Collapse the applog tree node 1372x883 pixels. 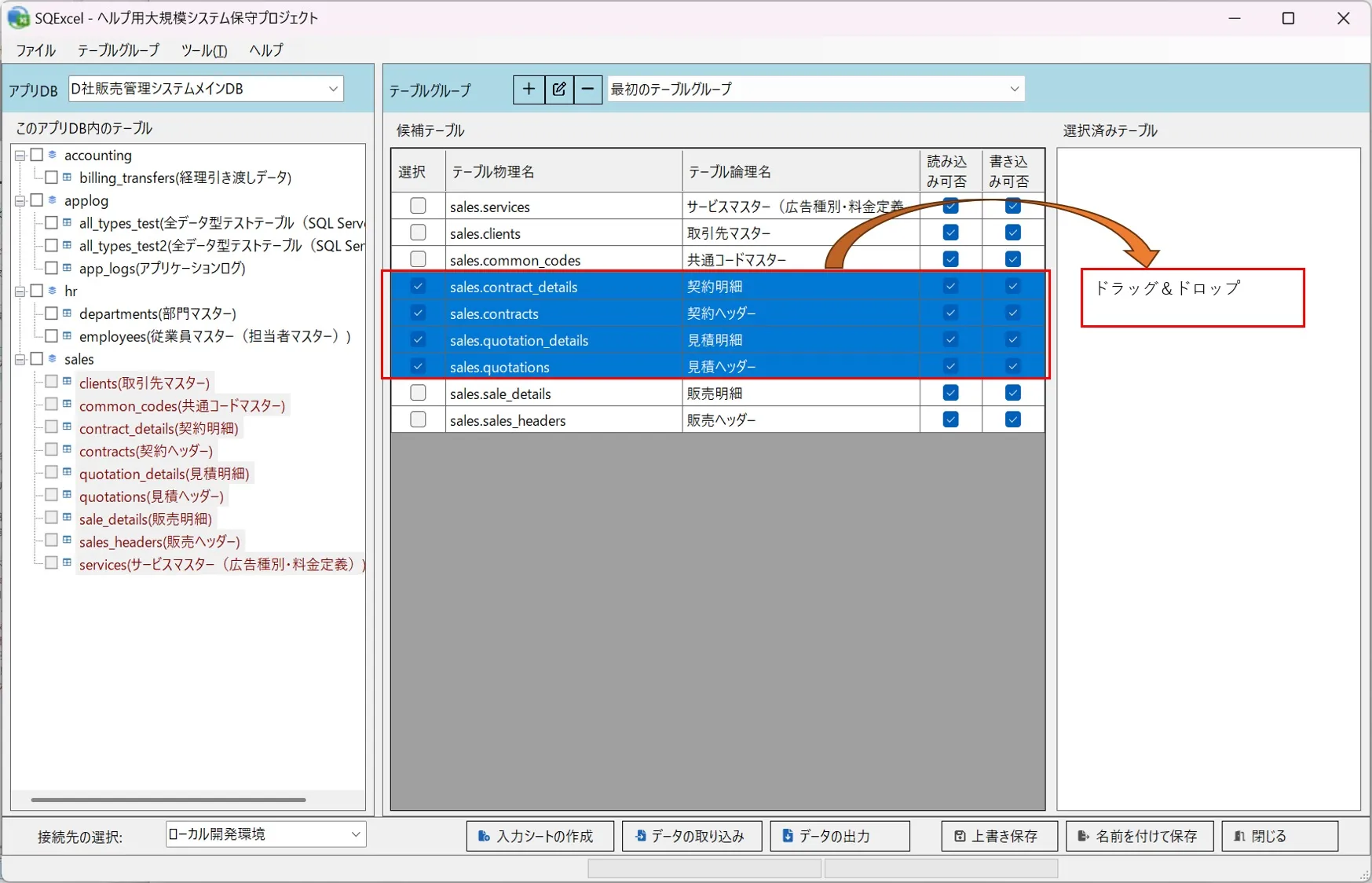(x=20, y=201)
